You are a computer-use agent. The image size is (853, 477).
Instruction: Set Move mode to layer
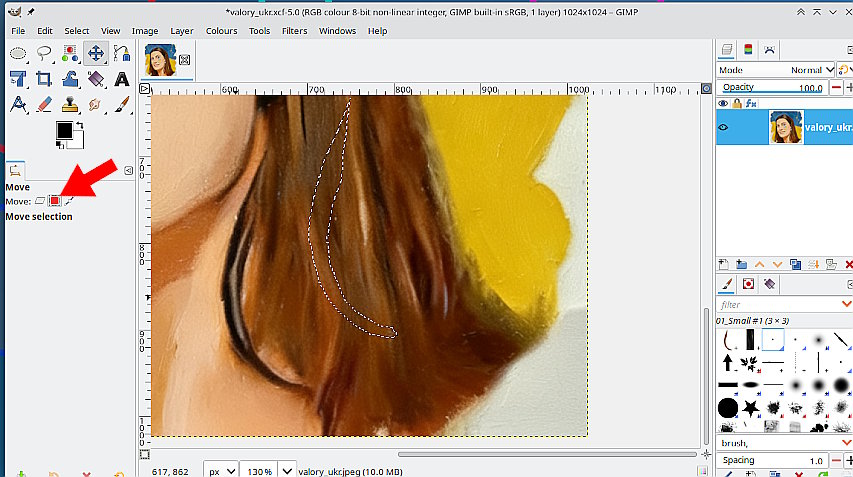pyautogui.click(x=40, y=201)
